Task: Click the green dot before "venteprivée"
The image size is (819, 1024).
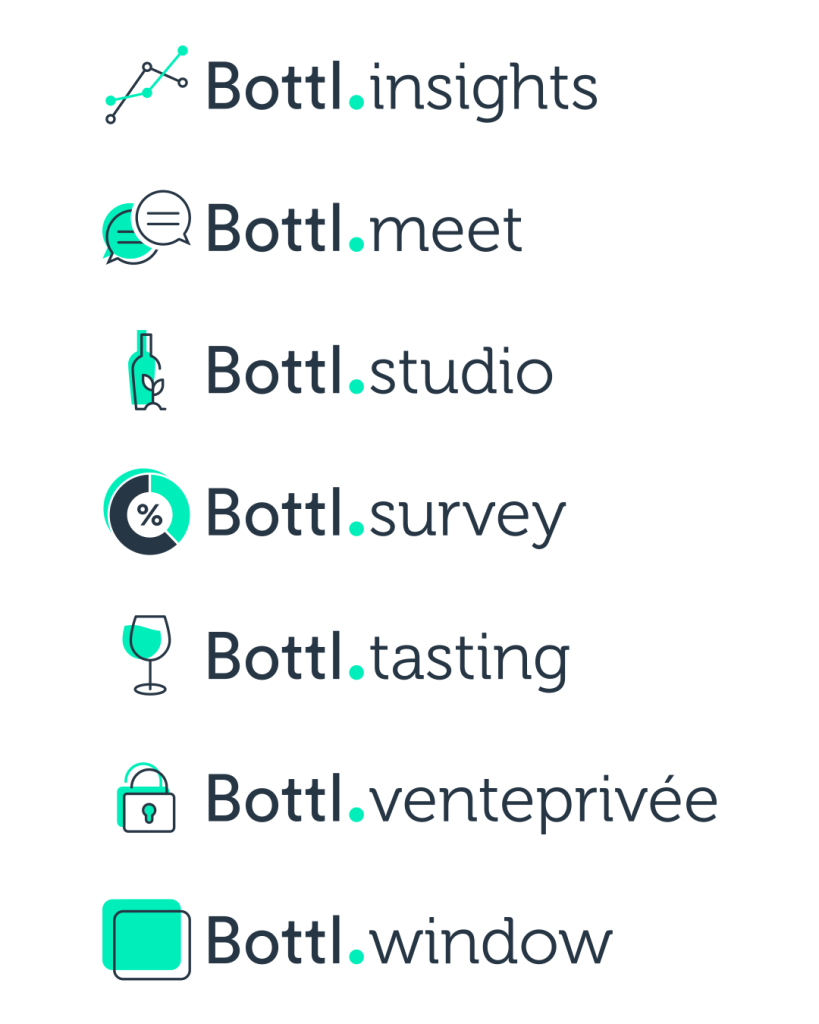Action: tap(357, 815)
